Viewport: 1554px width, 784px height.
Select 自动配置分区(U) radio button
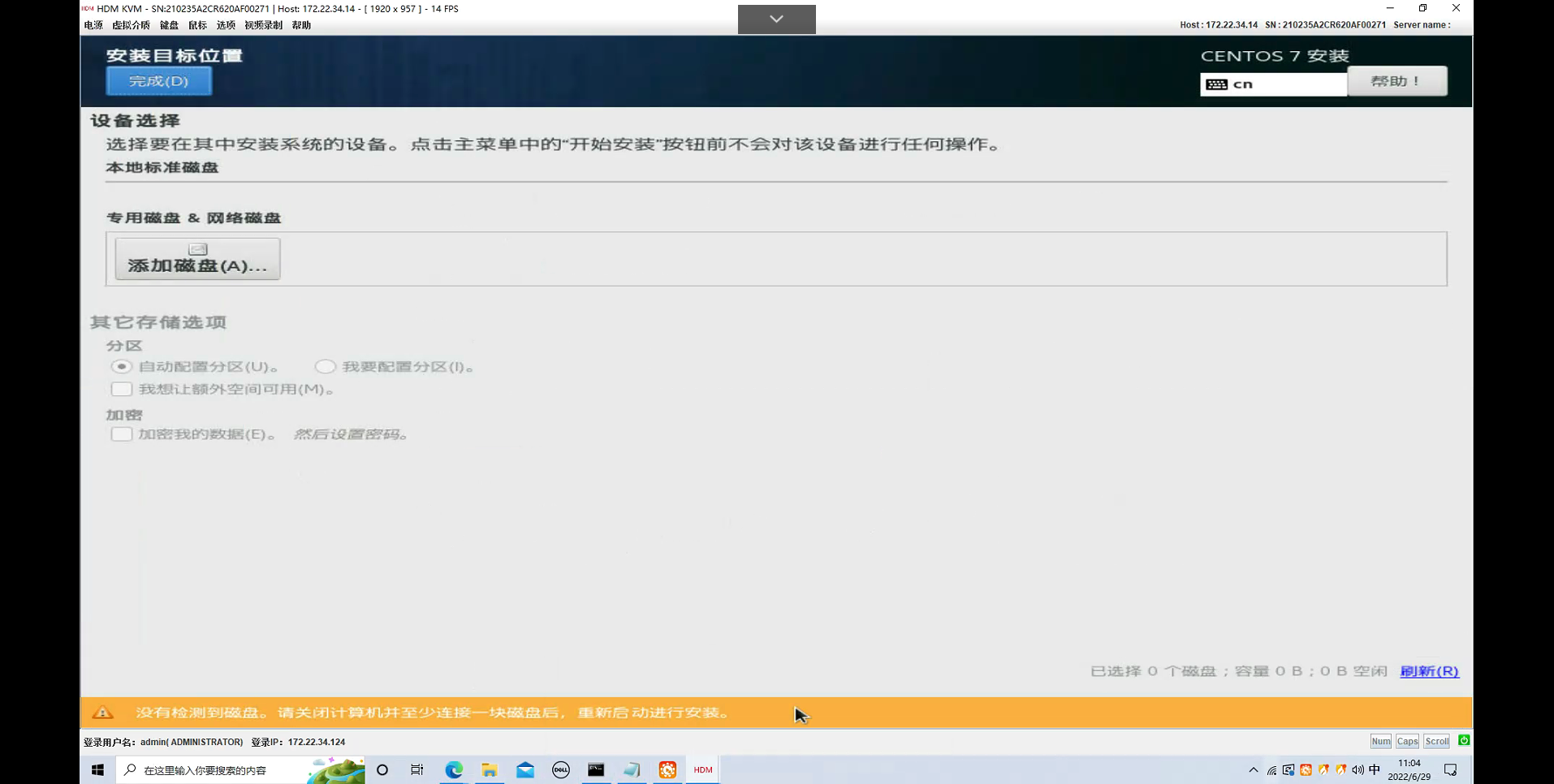click(x=122, y=367)
